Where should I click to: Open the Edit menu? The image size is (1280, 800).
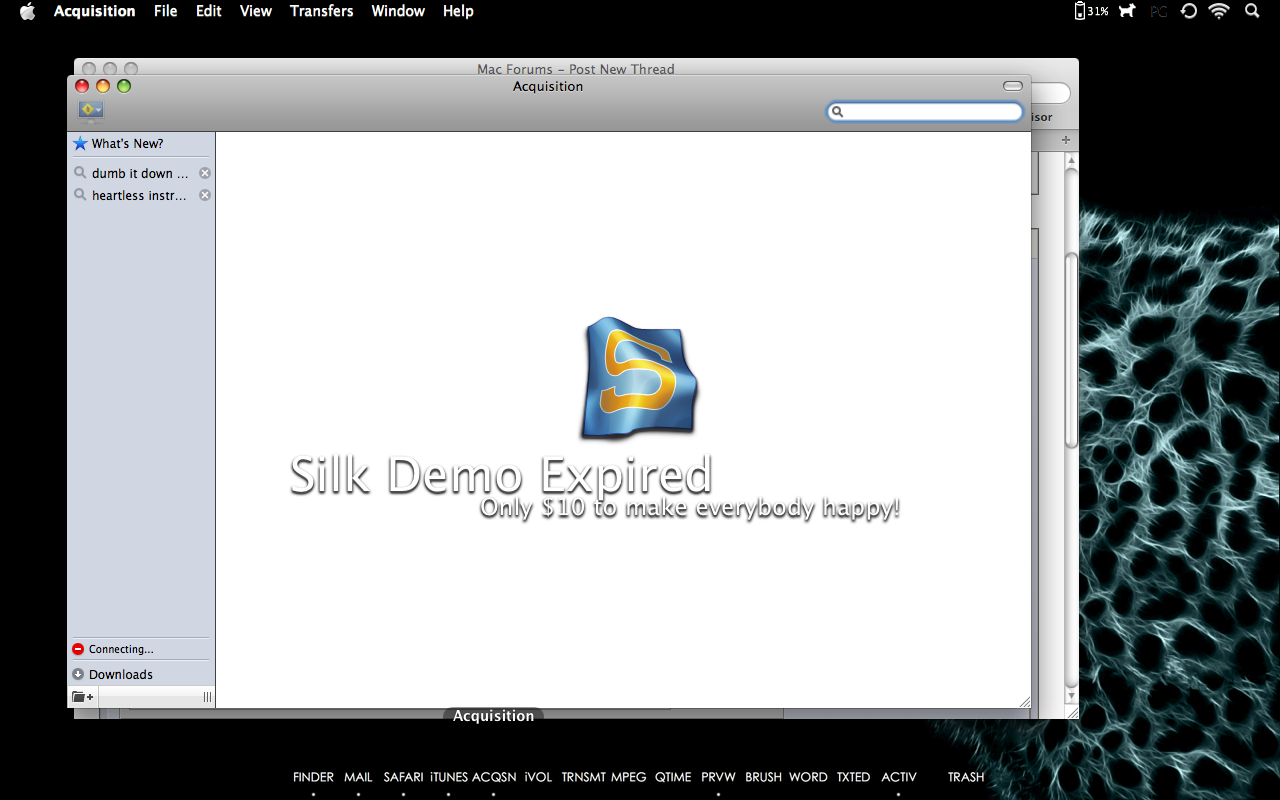[209, 11]
